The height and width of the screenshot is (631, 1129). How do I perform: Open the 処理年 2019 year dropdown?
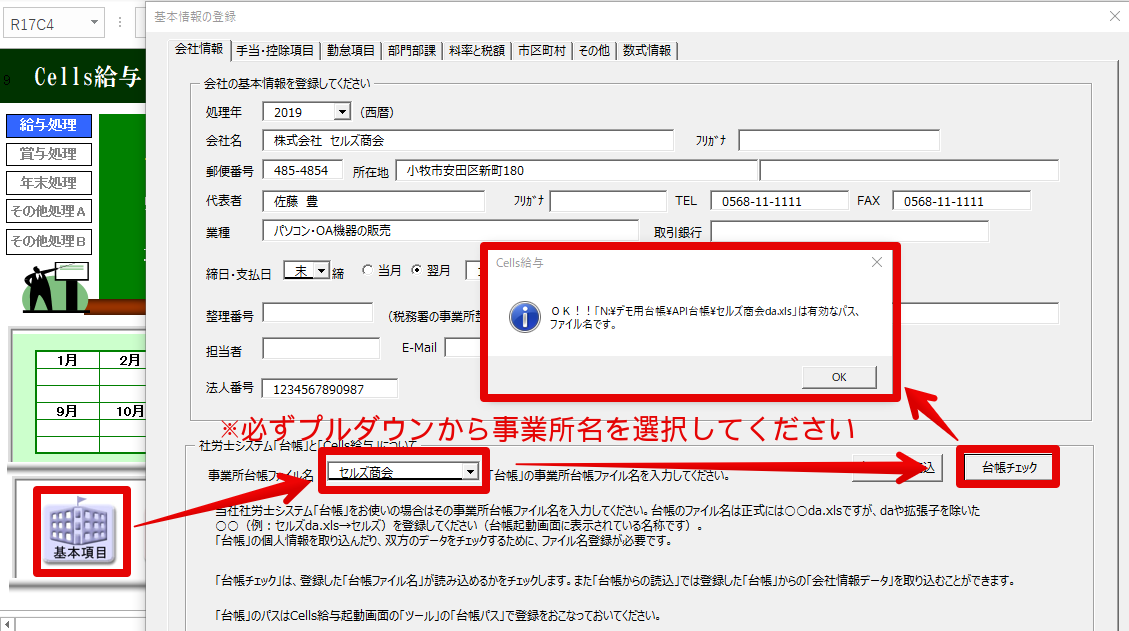coord(343,112)
